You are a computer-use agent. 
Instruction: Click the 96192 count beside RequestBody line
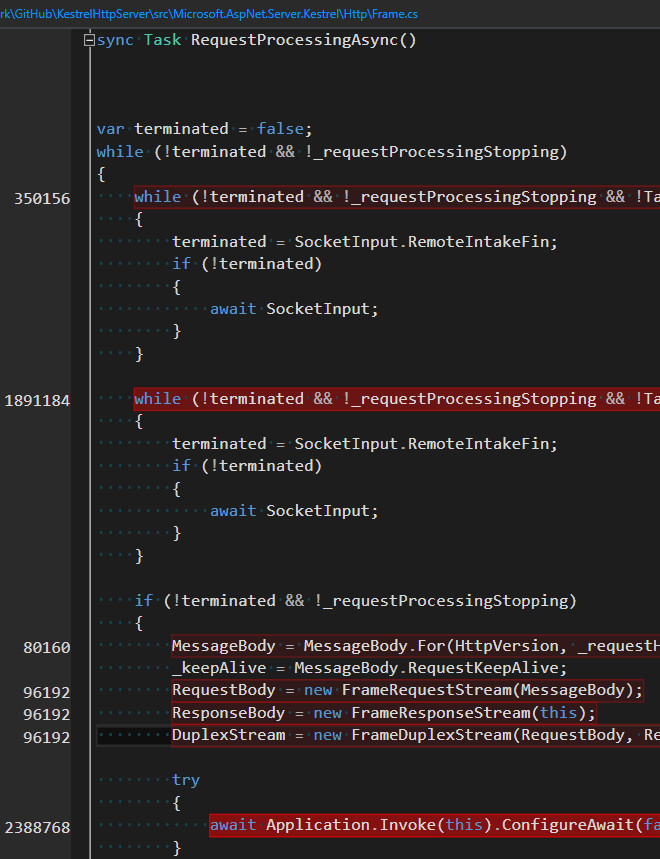pos(47,692)
